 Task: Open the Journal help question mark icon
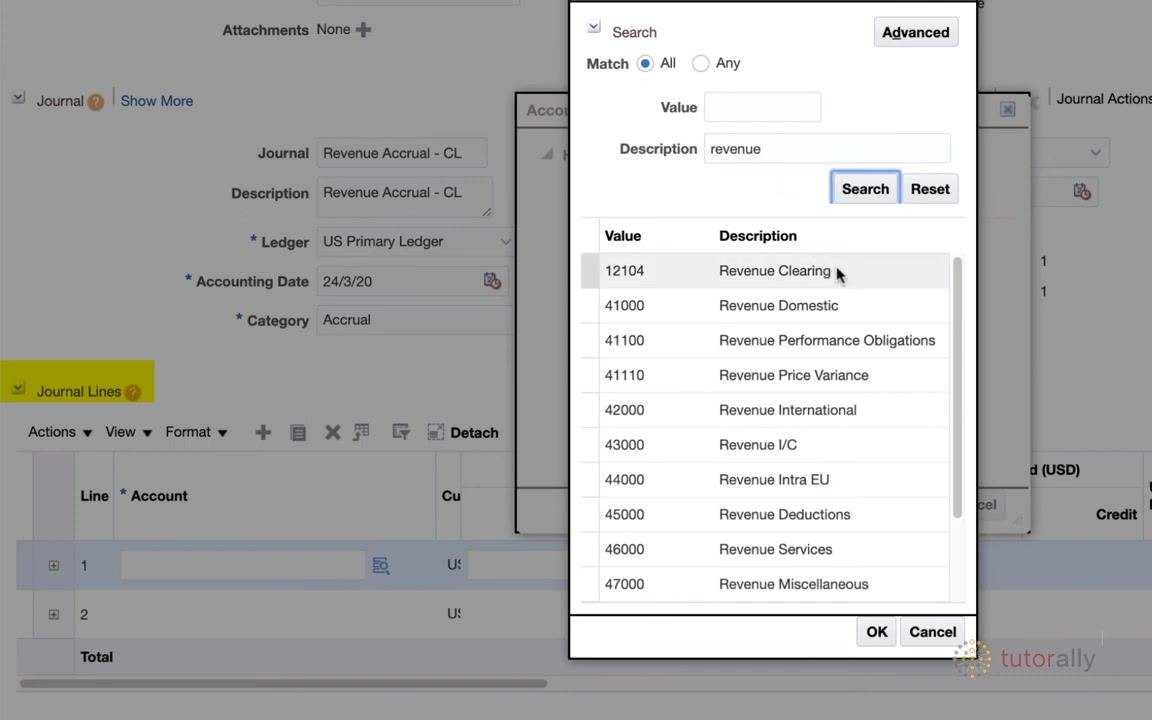click(x=96, y=102)
